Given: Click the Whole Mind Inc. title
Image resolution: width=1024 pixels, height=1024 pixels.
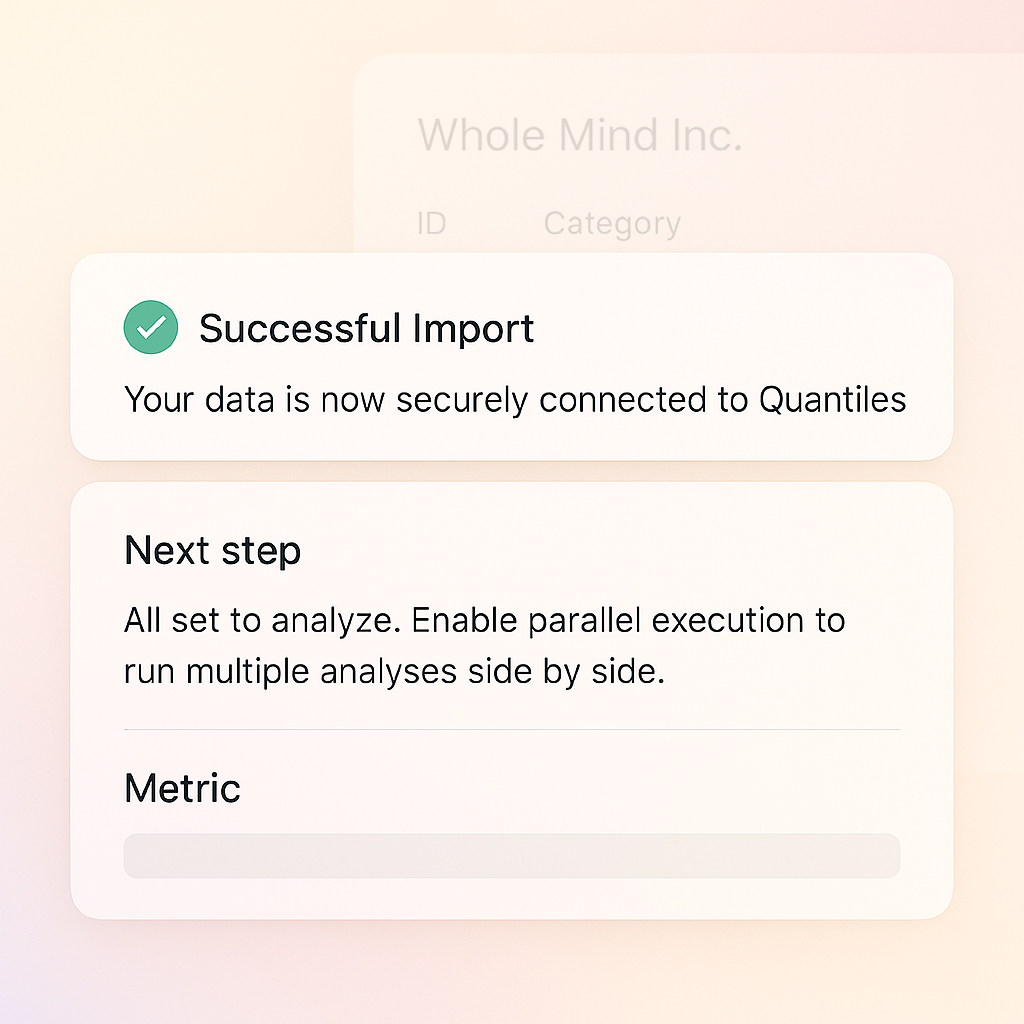Looking at the screenshot, I should coord(580,135).
